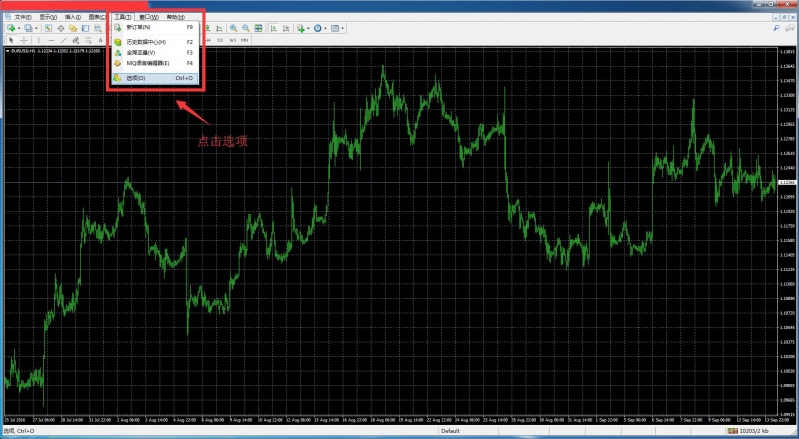Click the search icon at top right
Image resolution: width=799 pixels, height=439 pixels.
point(777,28)
